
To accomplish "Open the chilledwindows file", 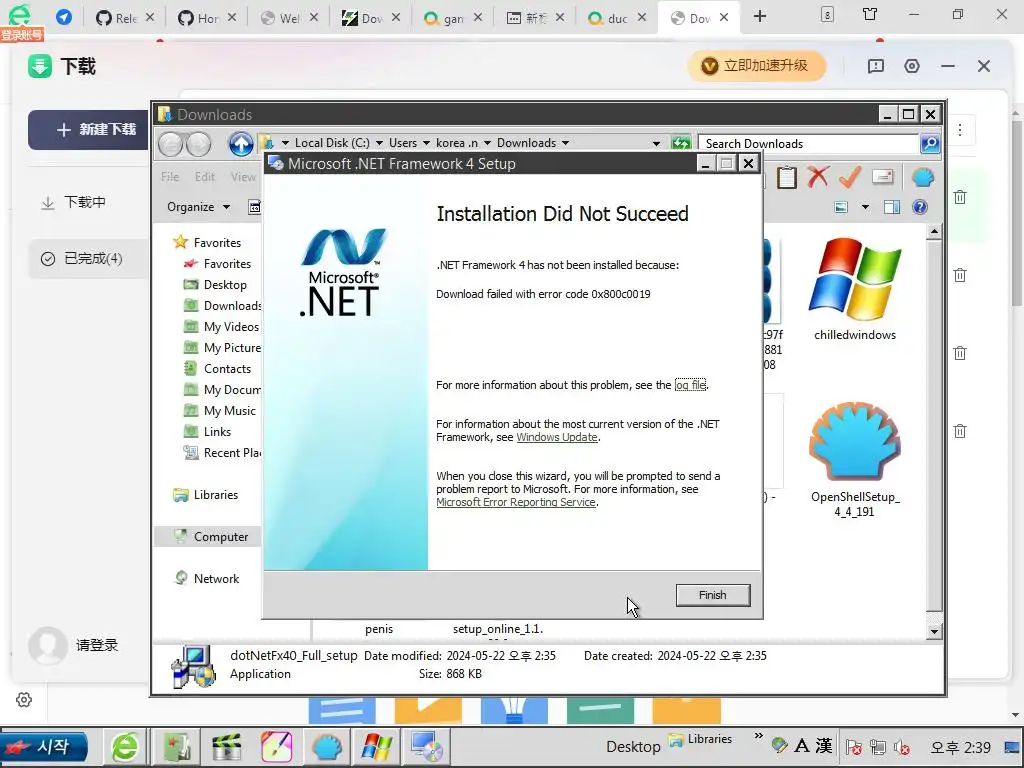I will tap(855, 289).
